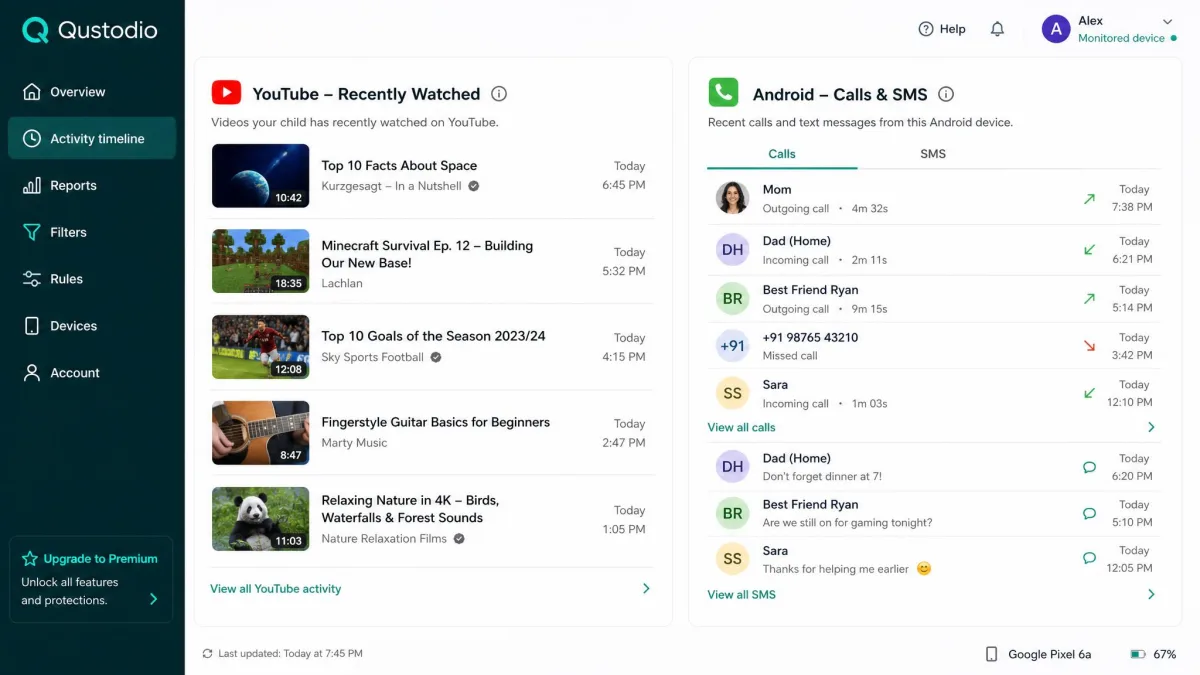
Task: Click the outgoing arrow on Mom's call
Action: (x=1089, y=199)
